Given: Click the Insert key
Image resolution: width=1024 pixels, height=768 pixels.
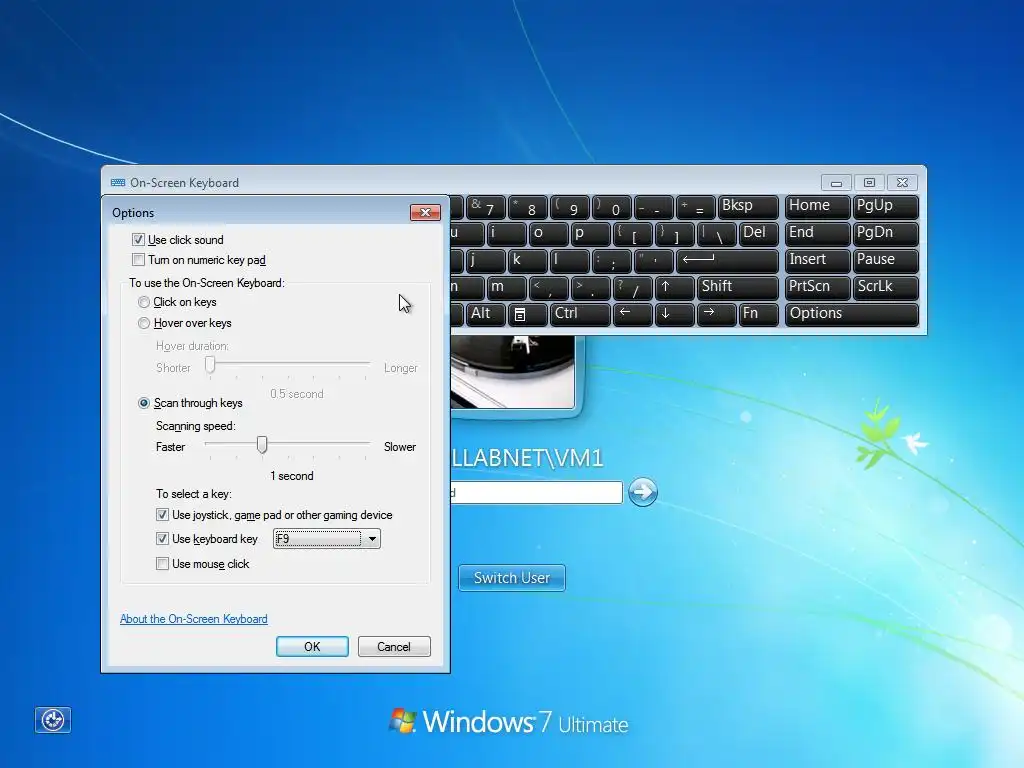Looking at the screenshot, I should click(x=818, y=260).
